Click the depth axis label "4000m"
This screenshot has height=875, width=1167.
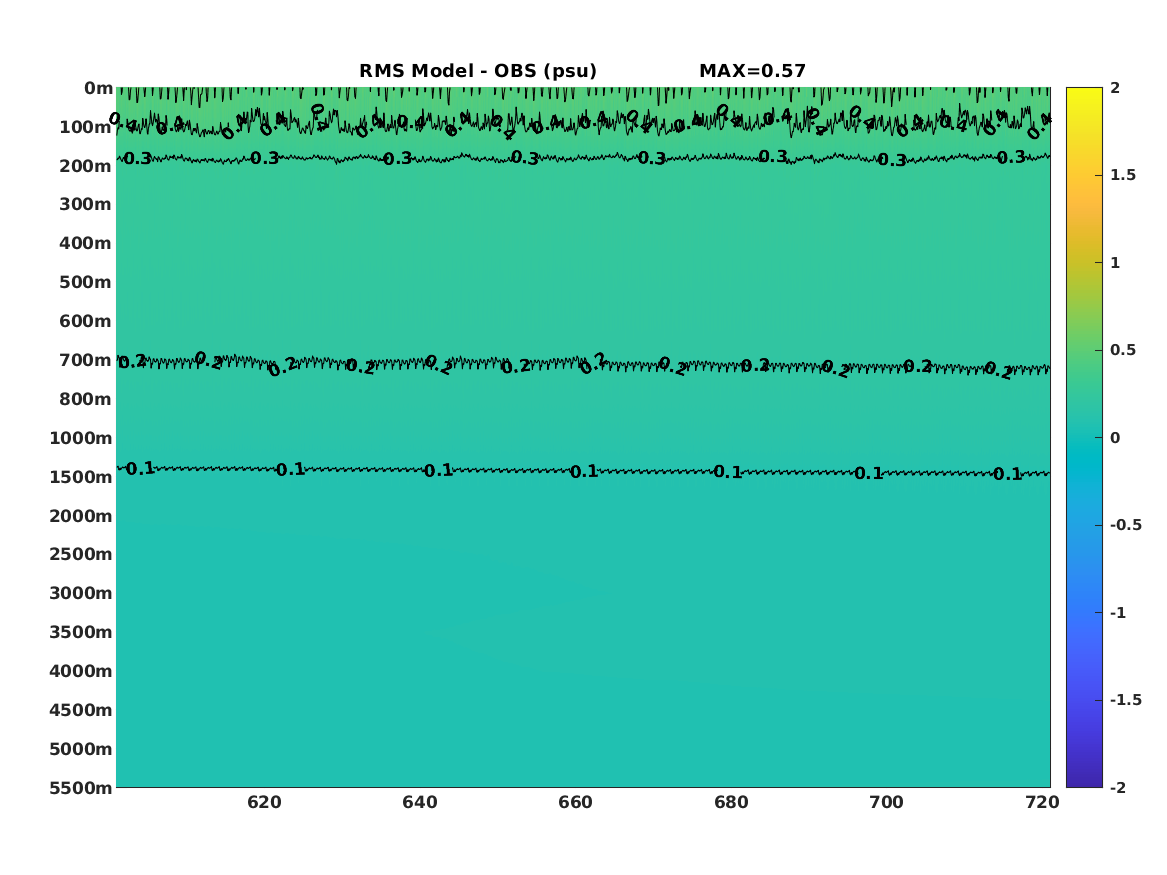point(81,671)
